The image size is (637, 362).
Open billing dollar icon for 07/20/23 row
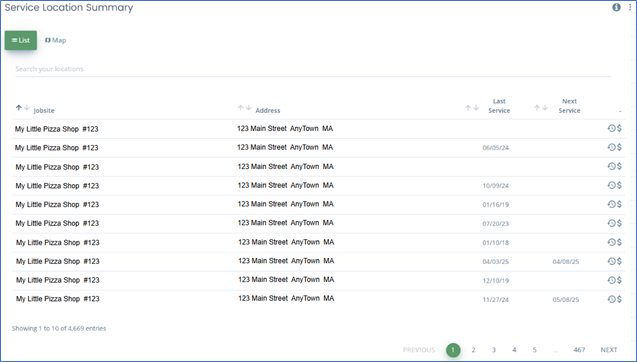pyautogui.click(x=619, y=223)
